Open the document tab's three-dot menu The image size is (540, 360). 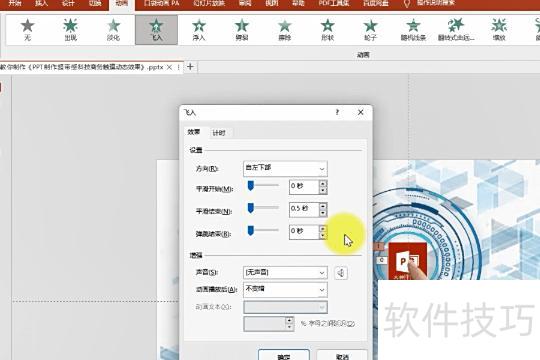click(x=179, y=67)
